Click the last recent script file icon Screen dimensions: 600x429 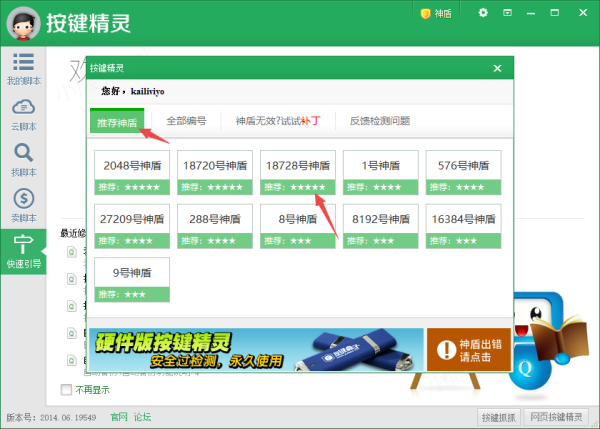(72, 360)
